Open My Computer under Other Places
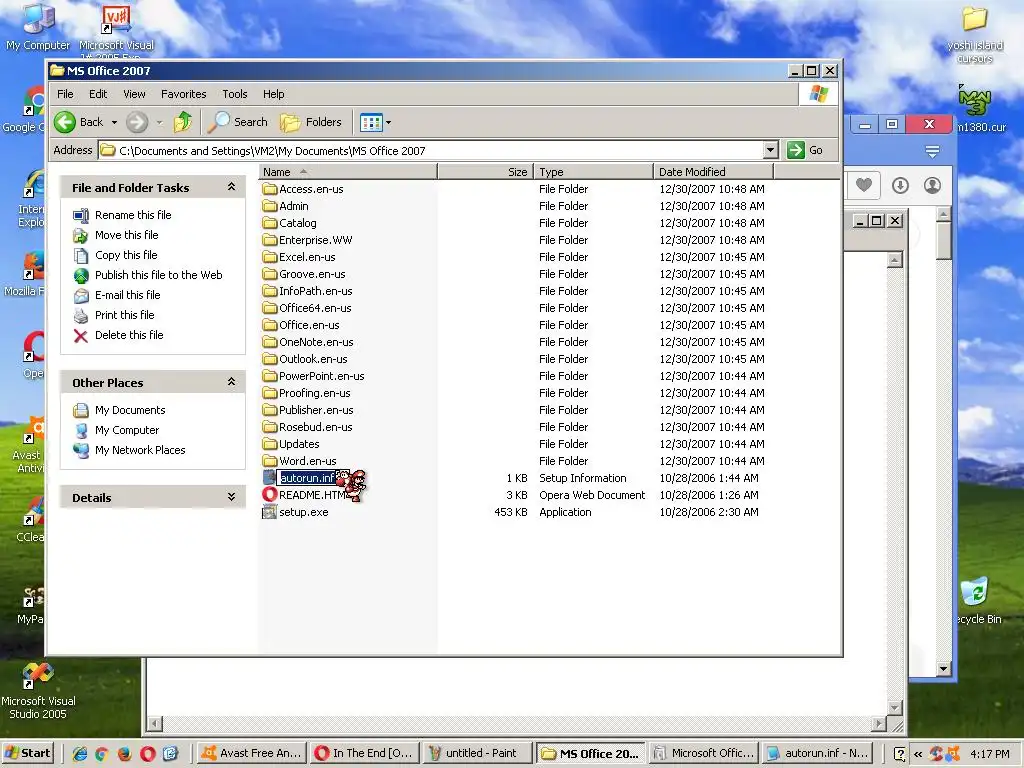 click(x=127, y=430)
